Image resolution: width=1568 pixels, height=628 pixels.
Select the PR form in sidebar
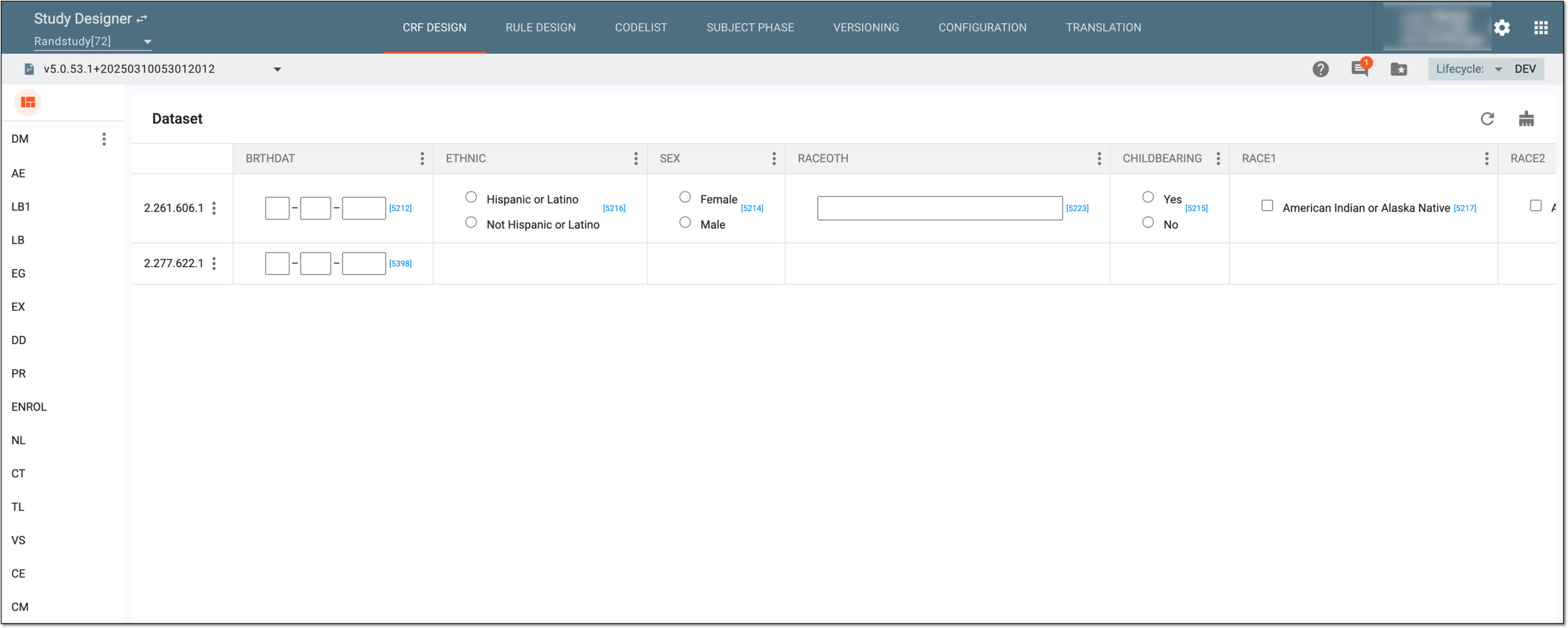click(18, 374)
